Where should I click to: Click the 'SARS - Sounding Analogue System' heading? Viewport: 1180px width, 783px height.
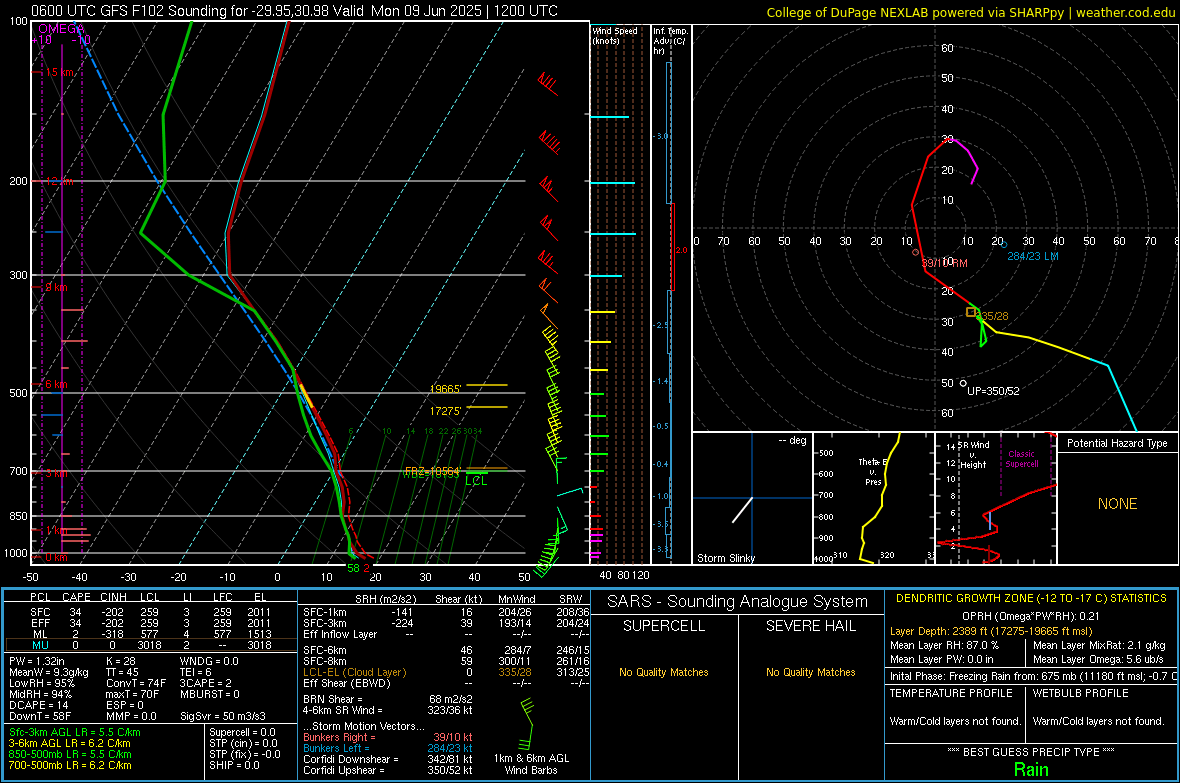tap(738, 602)
